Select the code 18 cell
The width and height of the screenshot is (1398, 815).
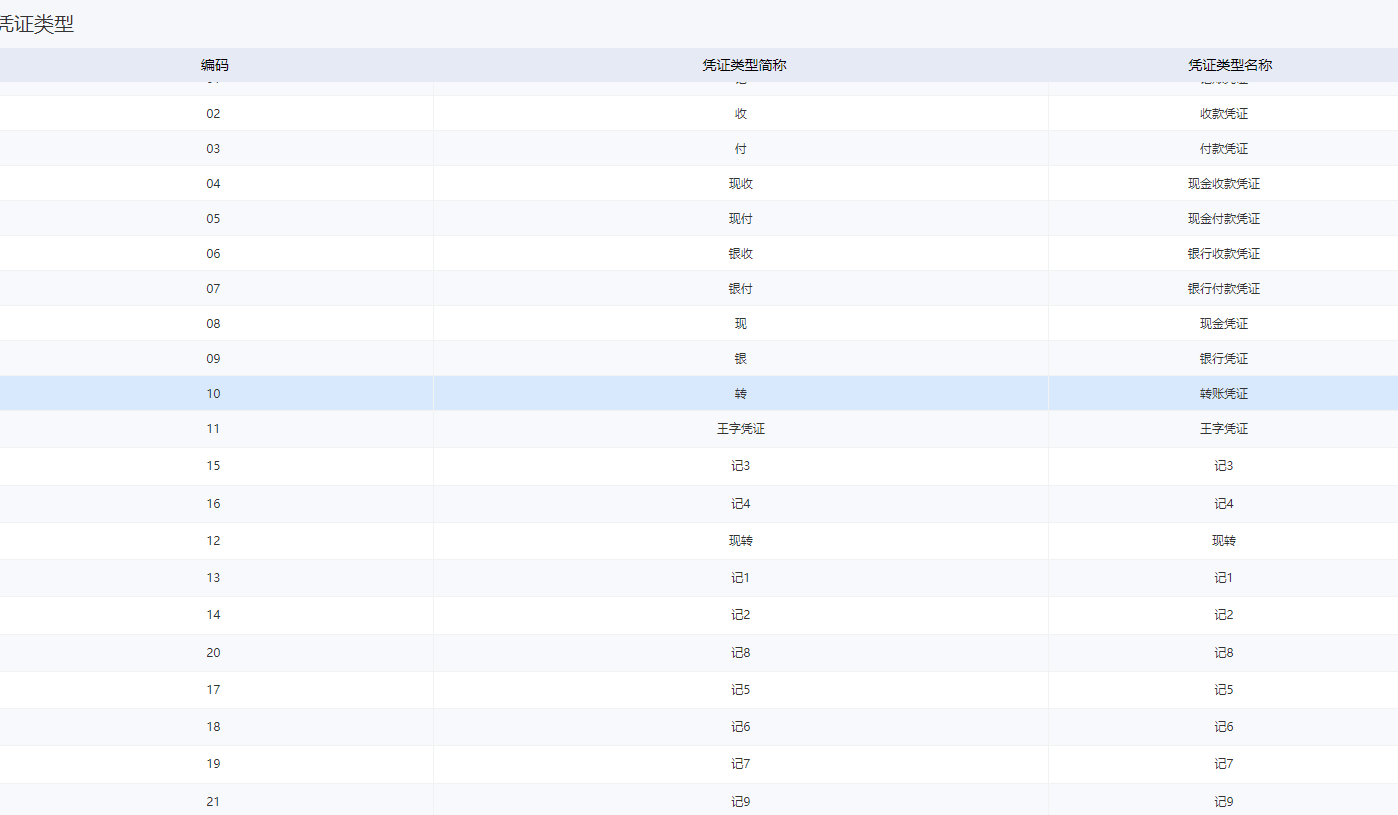(214, 727)
